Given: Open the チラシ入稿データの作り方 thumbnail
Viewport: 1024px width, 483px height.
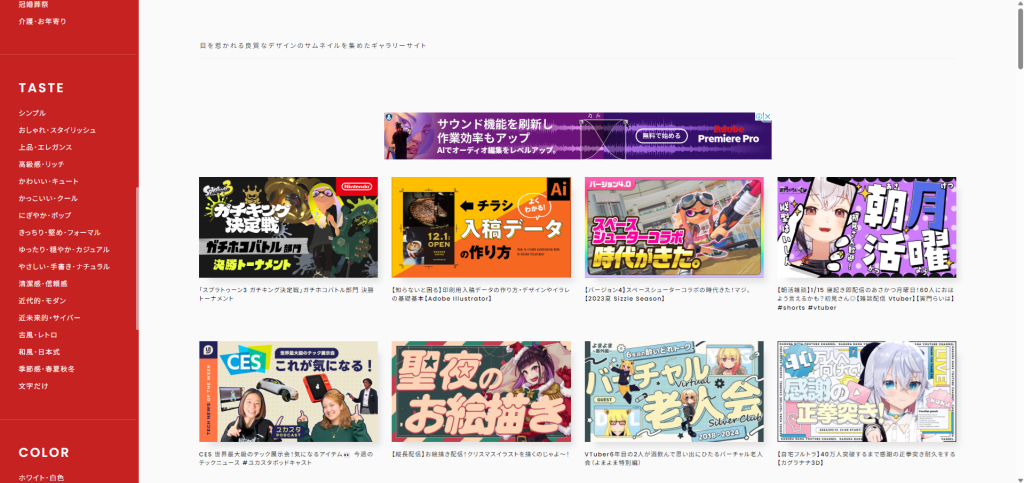Looking at the screenshot, I should point(481,228).
